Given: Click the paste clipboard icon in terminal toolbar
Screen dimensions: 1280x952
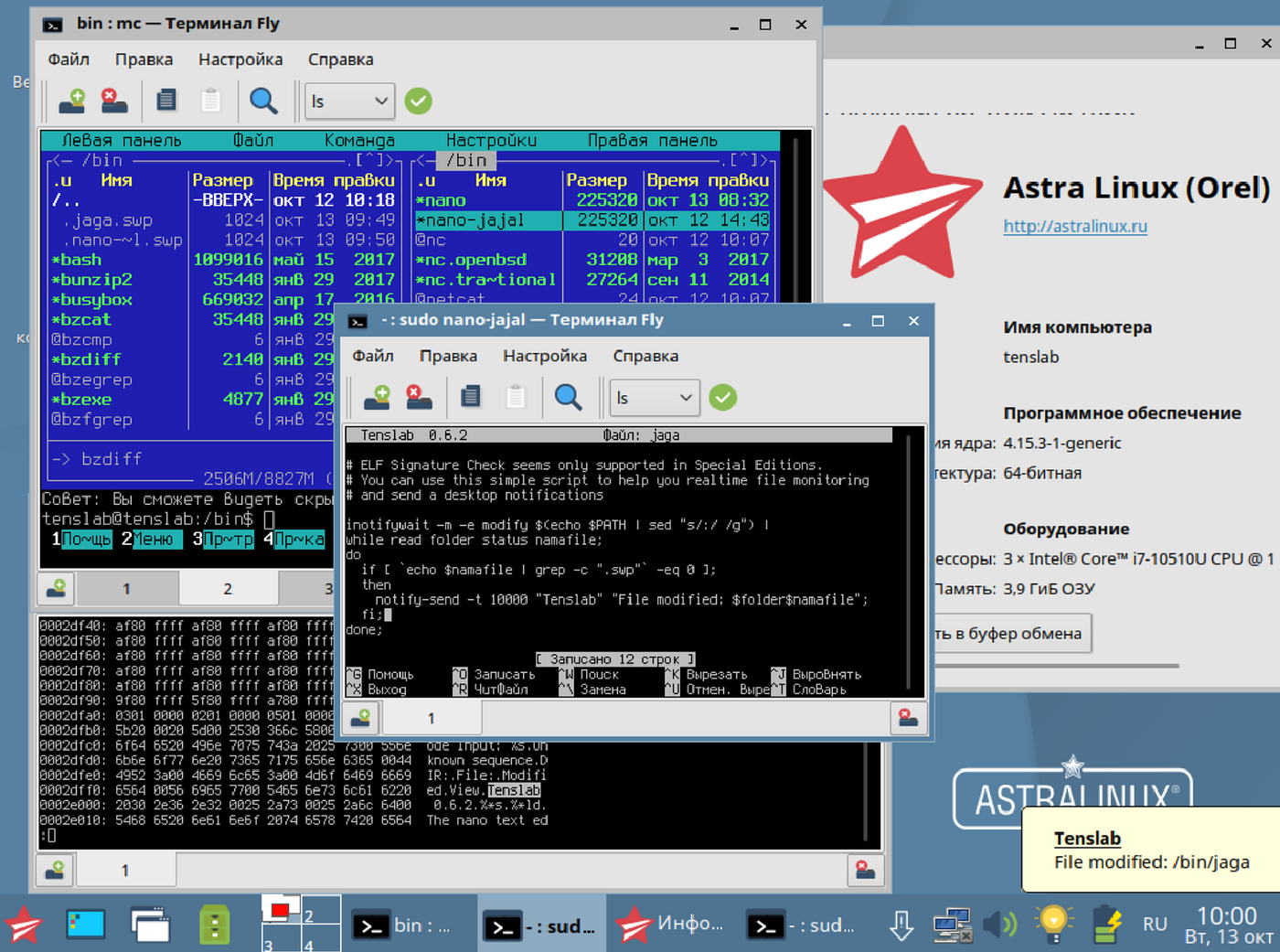Looking at the screenshot, I should 516,396.
